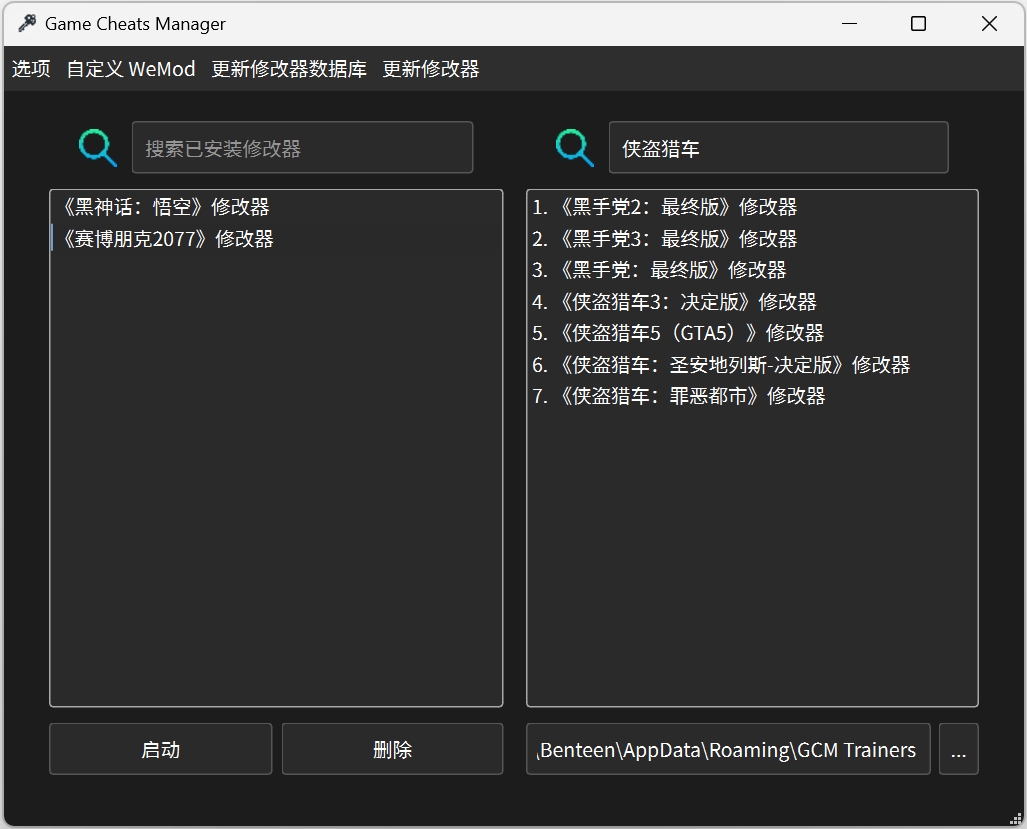Select result 1 《黑手党2：最终版》修改器
This screenshot has width=1027, height=829.
tap(753, 207)
